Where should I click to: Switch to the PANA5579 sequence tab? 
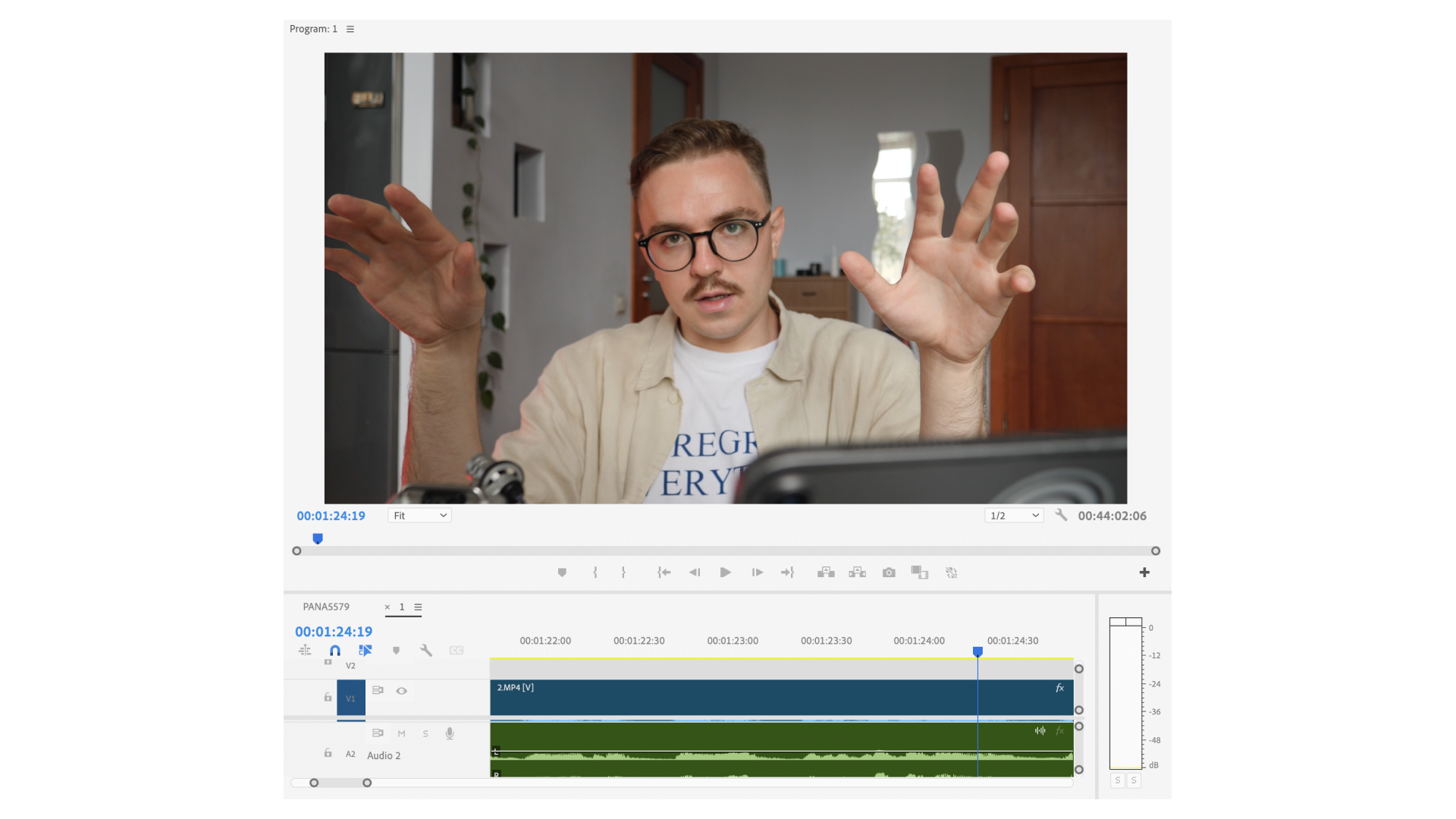tap(326, 607)
